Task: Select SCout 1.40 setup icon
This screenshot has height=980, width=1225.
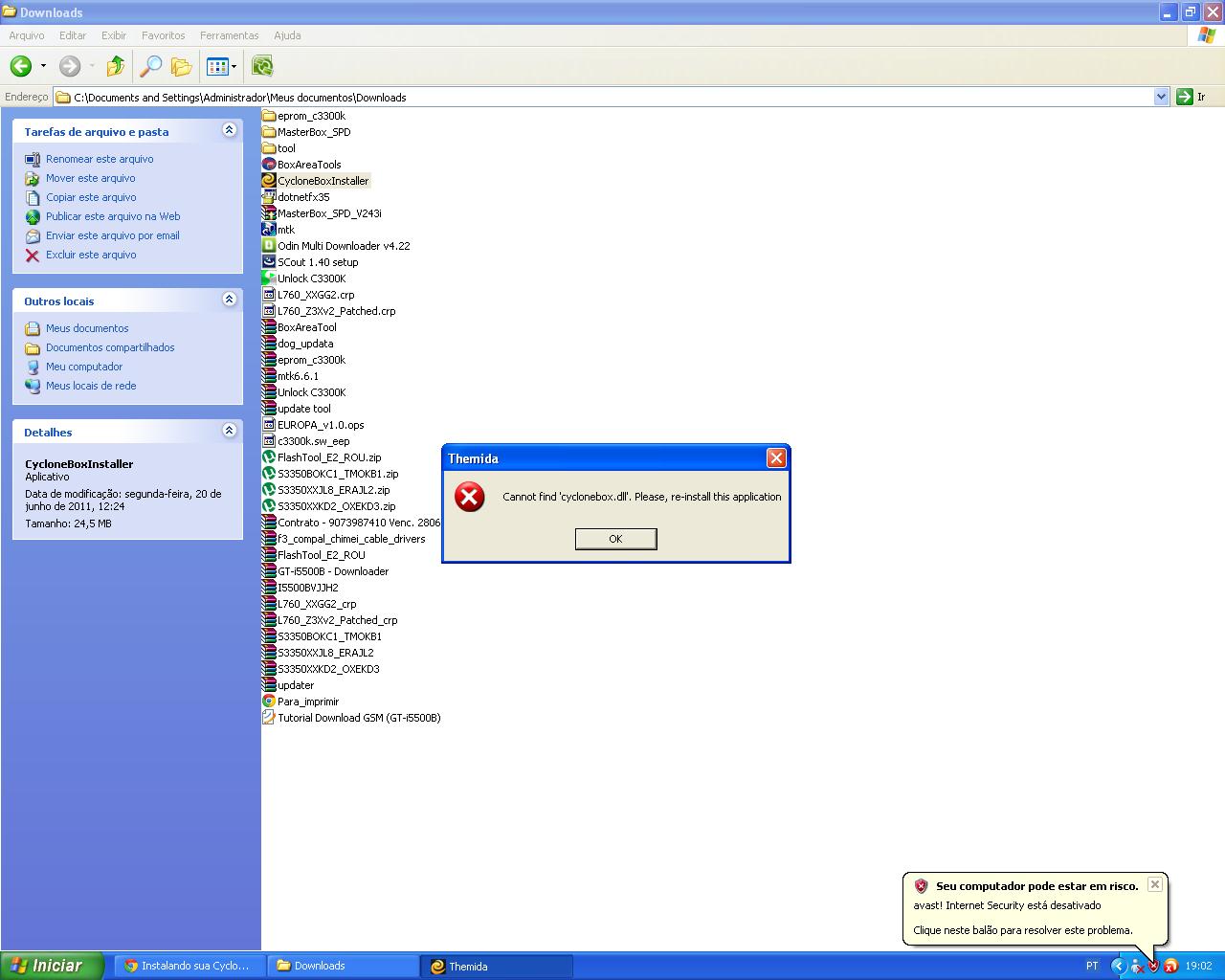Action: (269, 262)
